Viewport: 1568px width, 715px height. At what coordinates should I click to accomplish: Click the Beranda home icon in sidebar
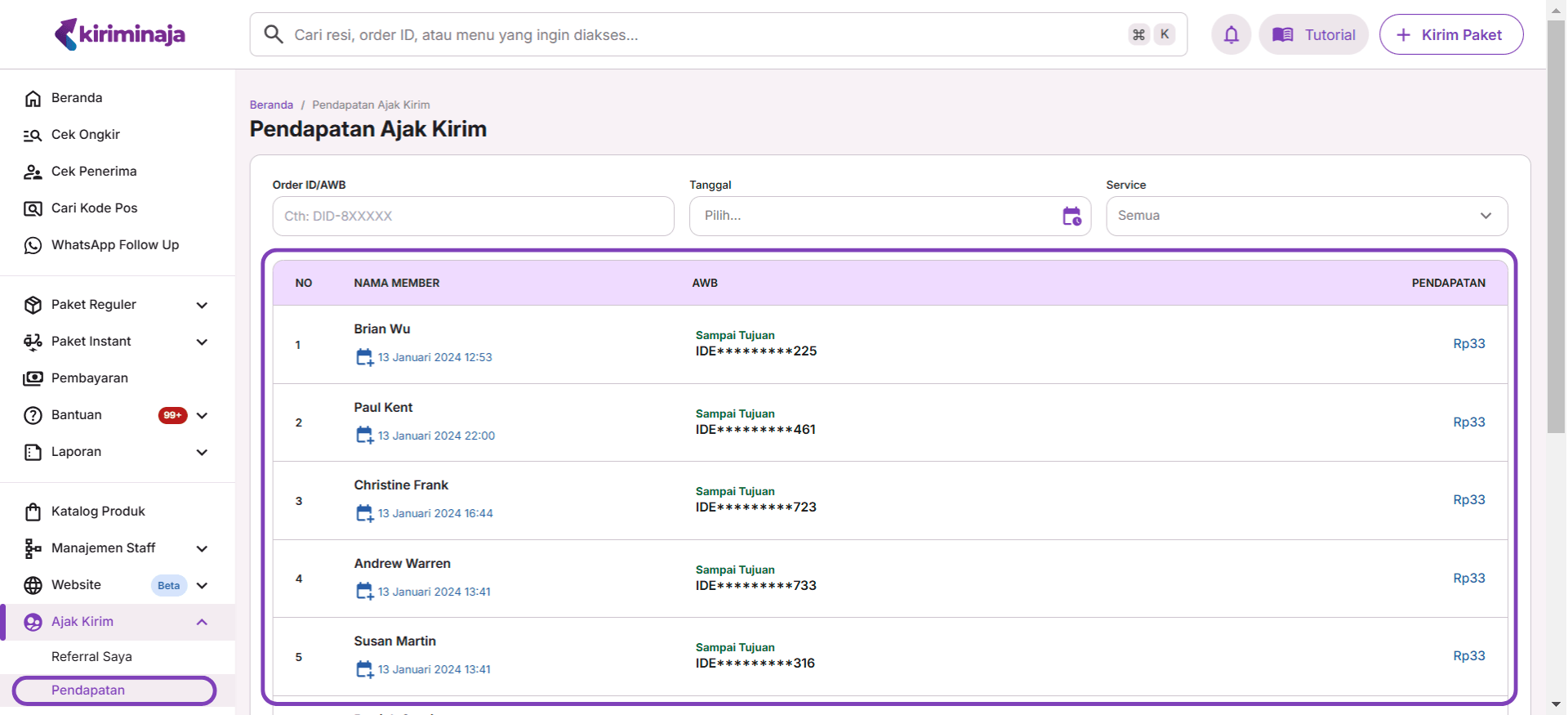[33, 98]
